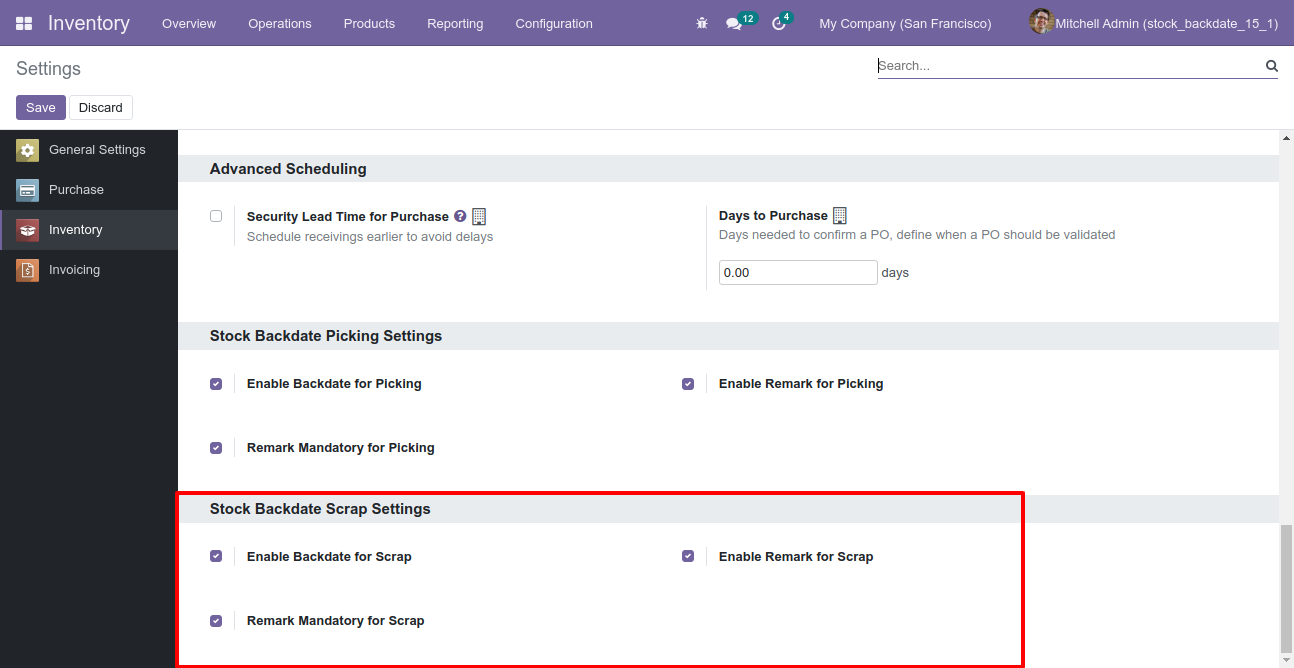Open Mitchell Admin user menu
The height and width of the screenshot is (668, 1294).
(1154, 23)
